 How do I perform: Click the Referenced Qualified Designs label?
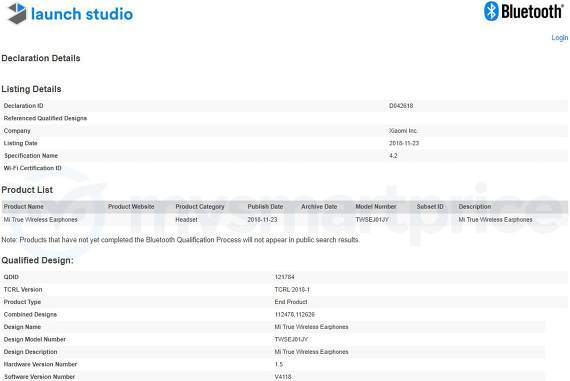point(45,118)
